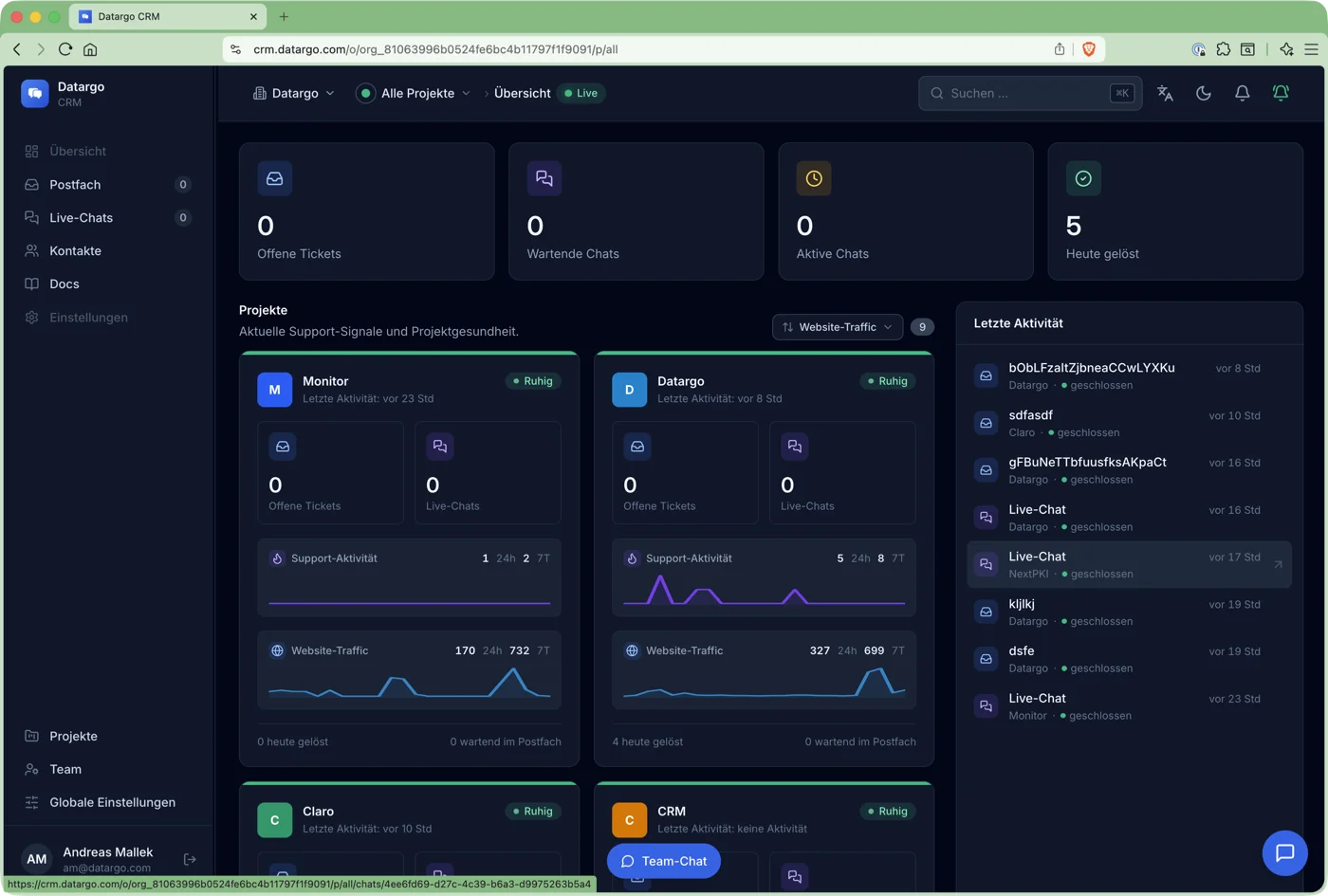Open a new browser tab
The height and width of the screenshot is (896, 1328).
284,16
